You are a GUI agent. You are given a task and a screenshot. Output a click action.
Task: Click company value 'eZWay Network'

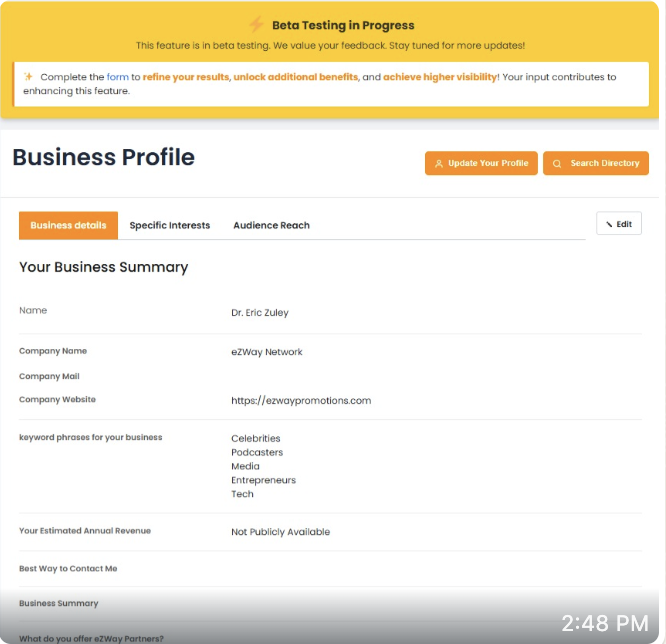(x=267, y=352)
